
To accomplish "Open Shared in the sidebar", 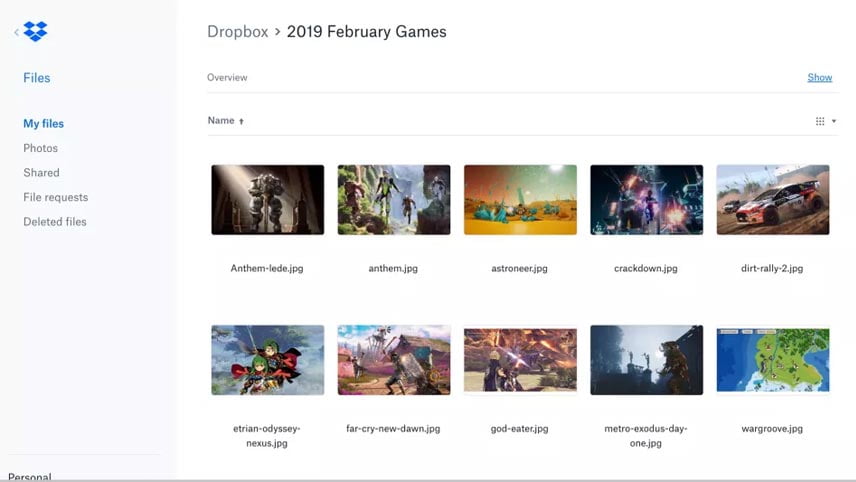I will (x=41, y=172).
